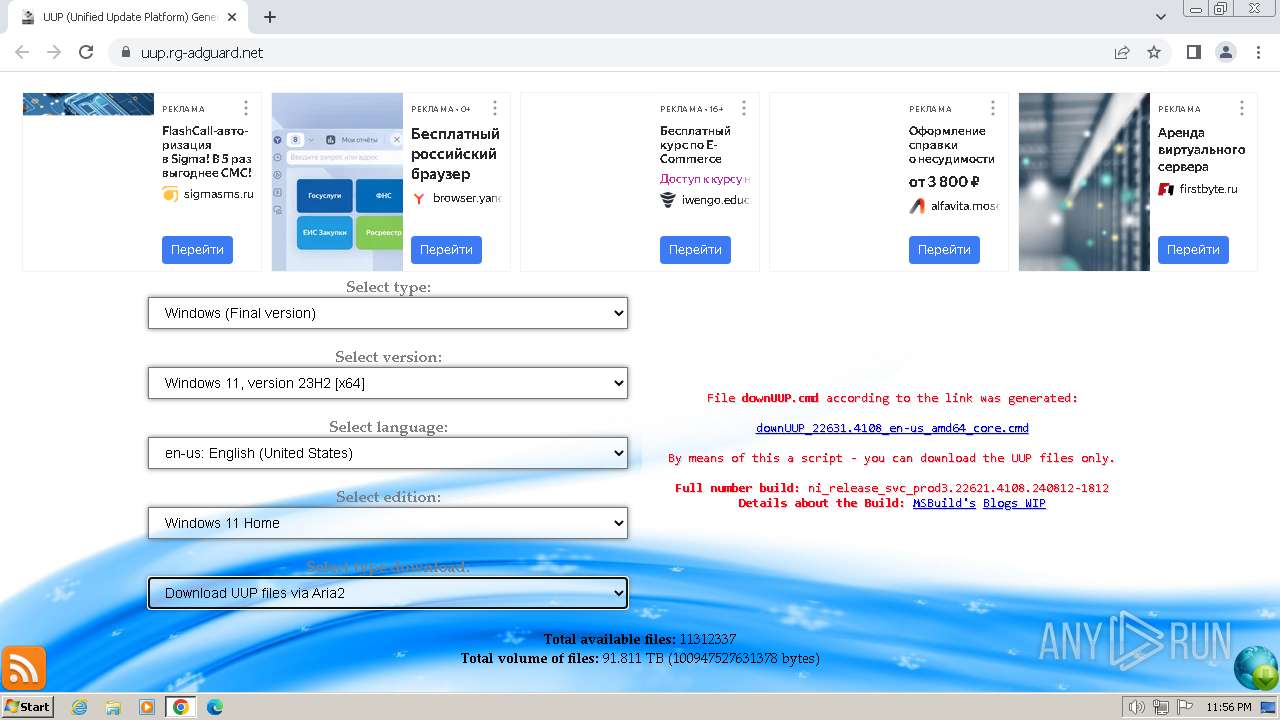This screenshot has width=1280, height=720.
Task: Open options on the firstbyte.ru ad
Action: coord(1242,108)
